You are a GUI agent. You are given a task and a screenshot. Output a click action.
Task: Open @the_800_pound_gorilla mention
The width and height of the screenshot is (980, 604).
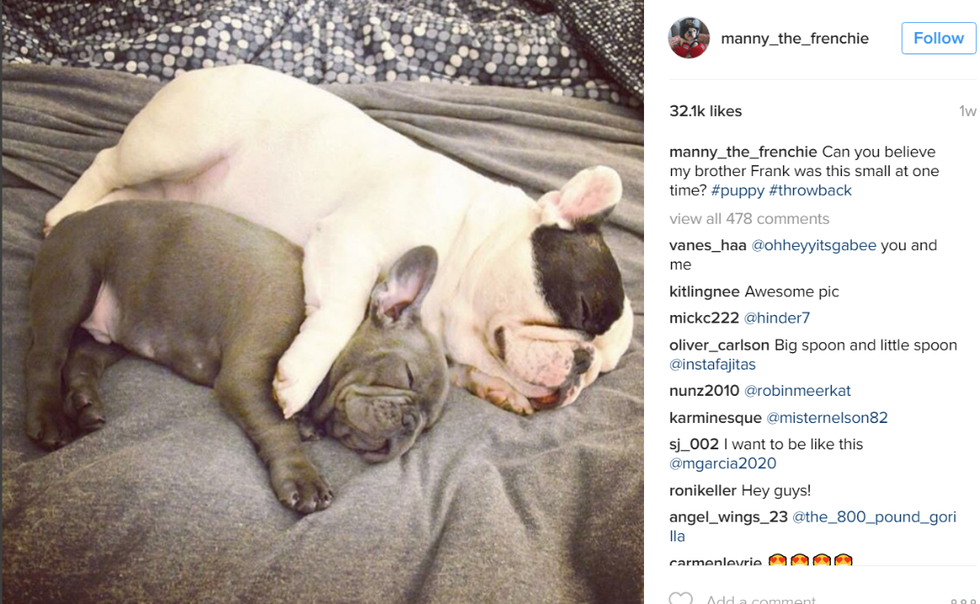point(812,526)
